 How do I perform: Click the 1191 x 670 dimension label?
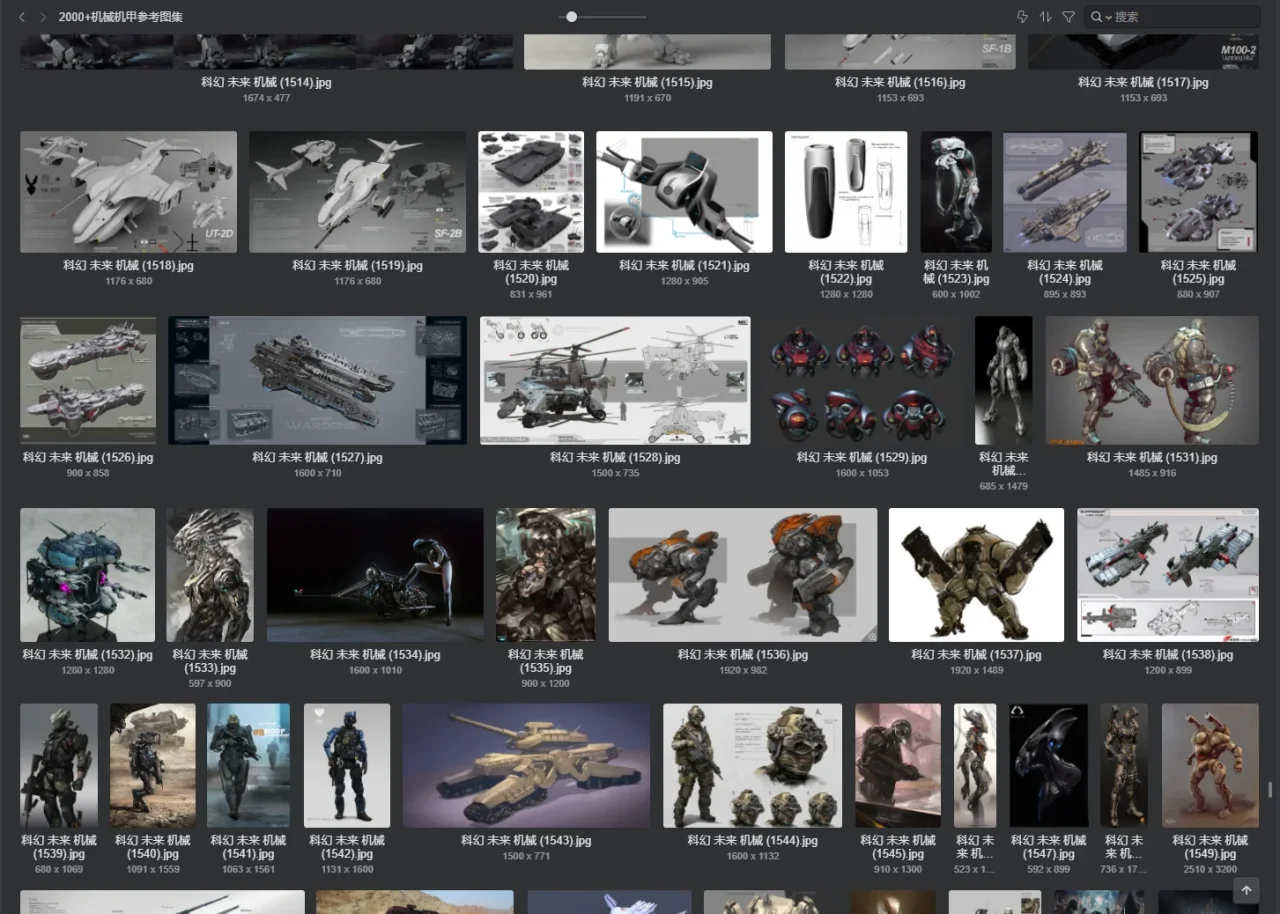tap(647, 98)
